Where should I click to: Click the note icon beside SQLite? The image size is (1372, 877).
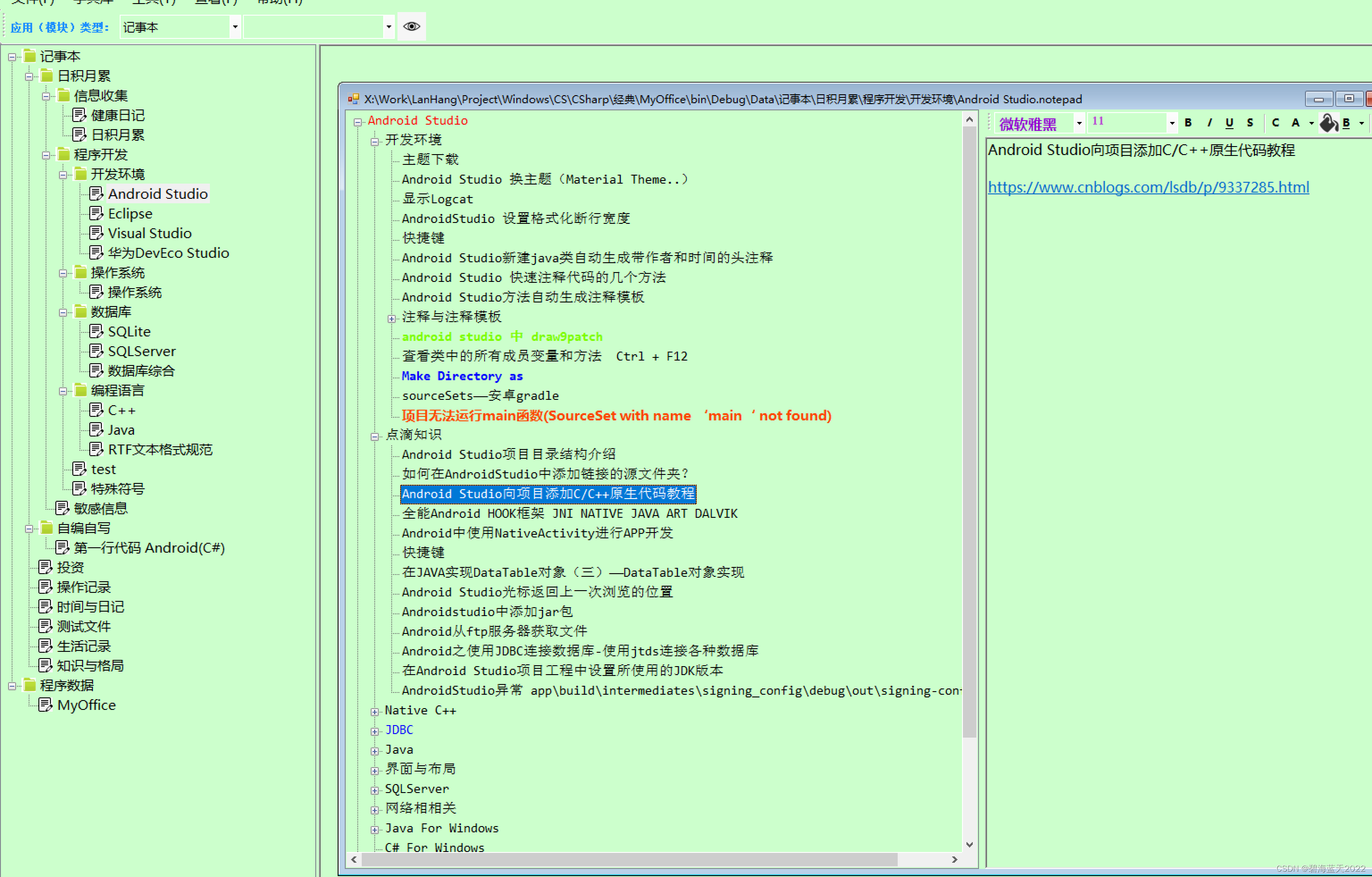point(96,331)
